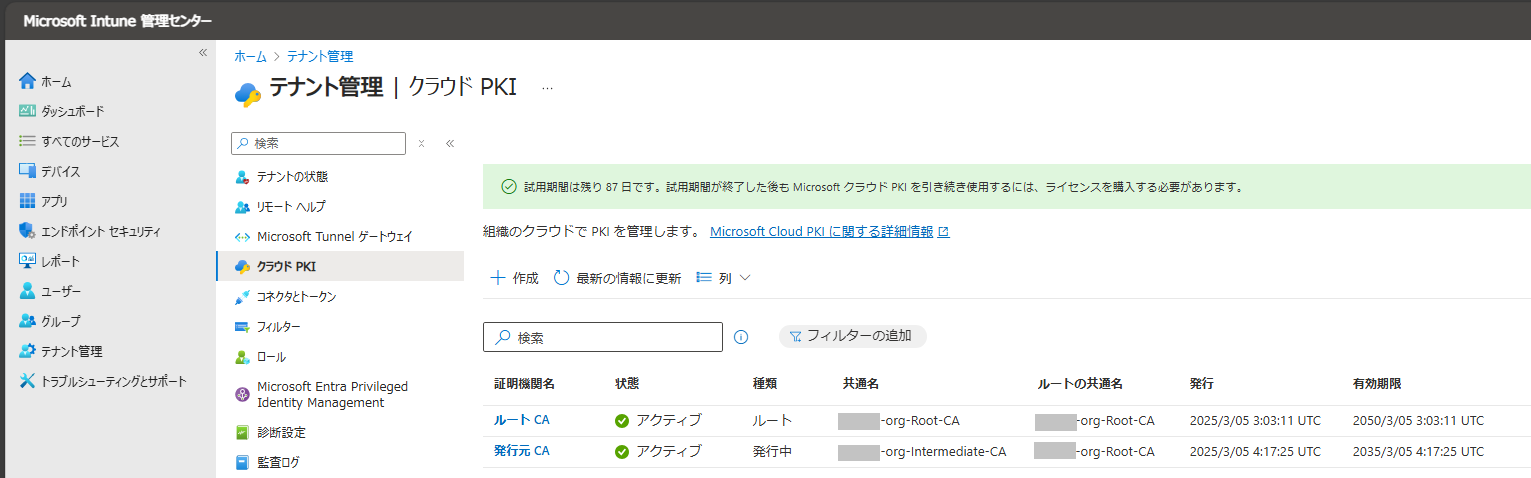Click the Dashboard chart icon
The width and height of the screenshot is (1531, 478).
tap(27, 111)
